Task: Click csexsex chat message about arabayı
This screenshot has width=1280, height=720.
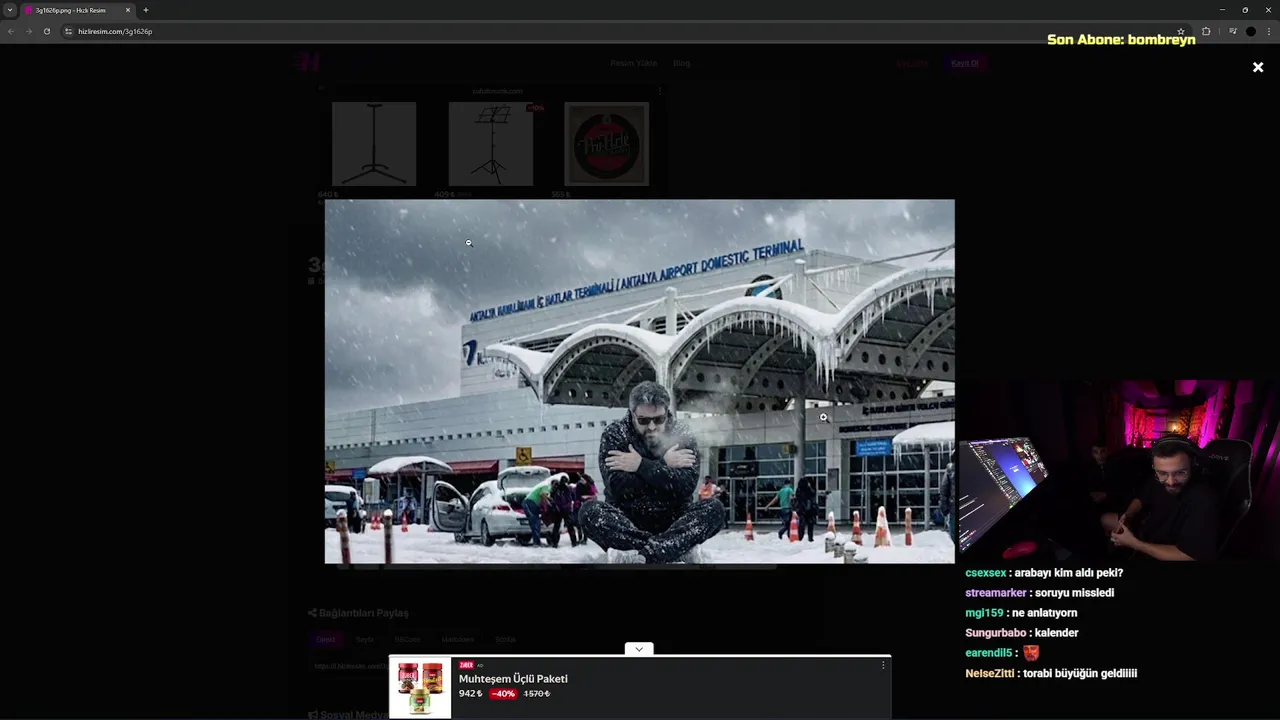Action: point(1044,573)
